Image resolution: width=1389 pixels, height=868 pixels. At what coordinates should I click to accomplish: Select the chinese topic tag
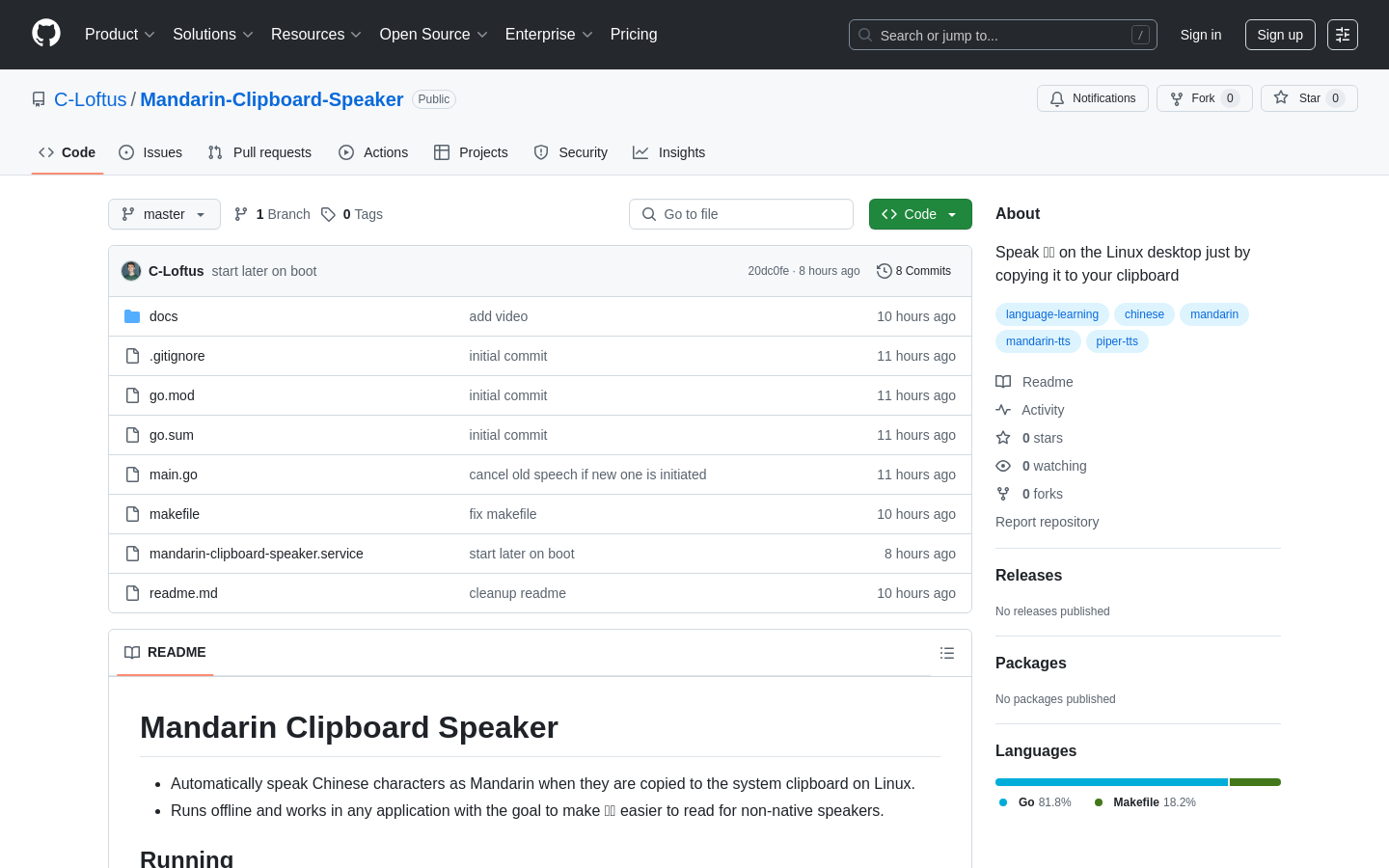(1144, 314)
